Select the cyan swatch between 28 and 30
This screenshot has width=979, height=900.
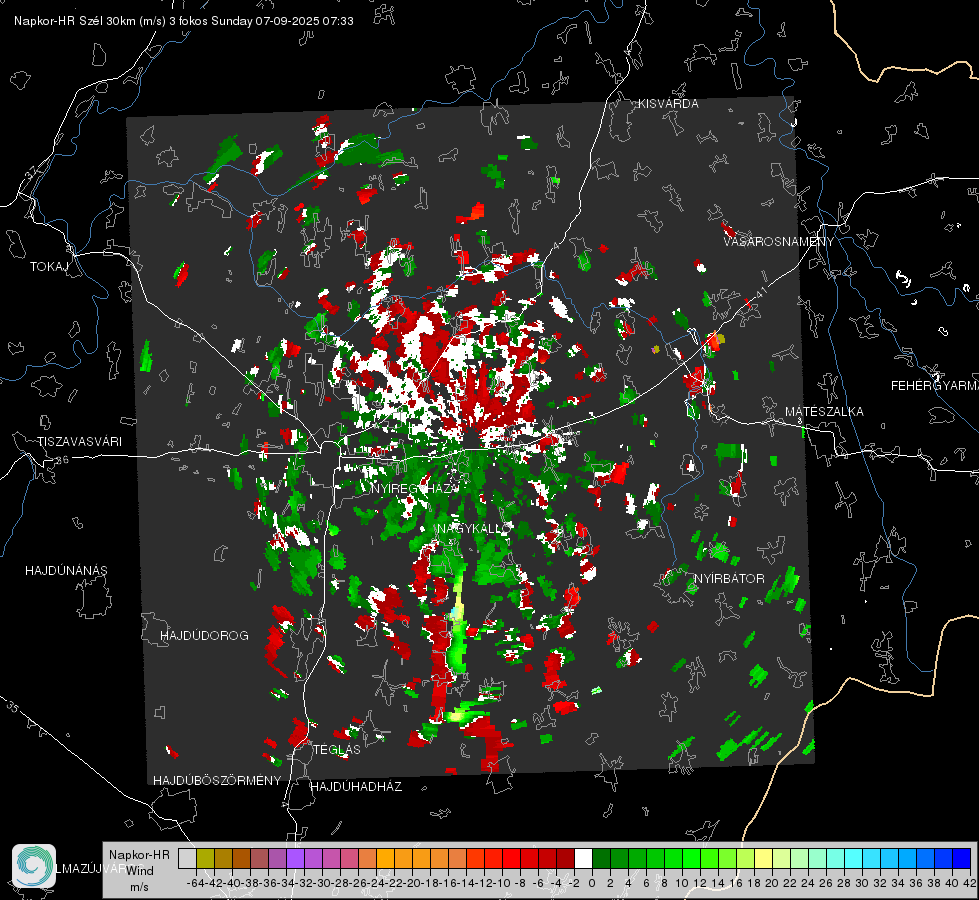[854, 858]
